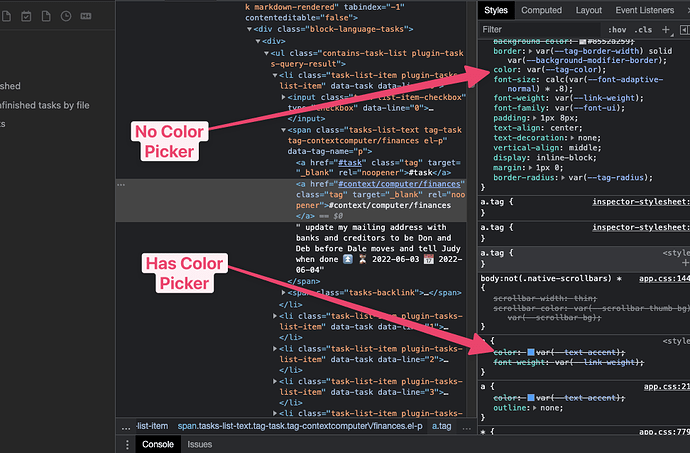Collapse the div.block-language-tasks node

(x=249, y=29)
